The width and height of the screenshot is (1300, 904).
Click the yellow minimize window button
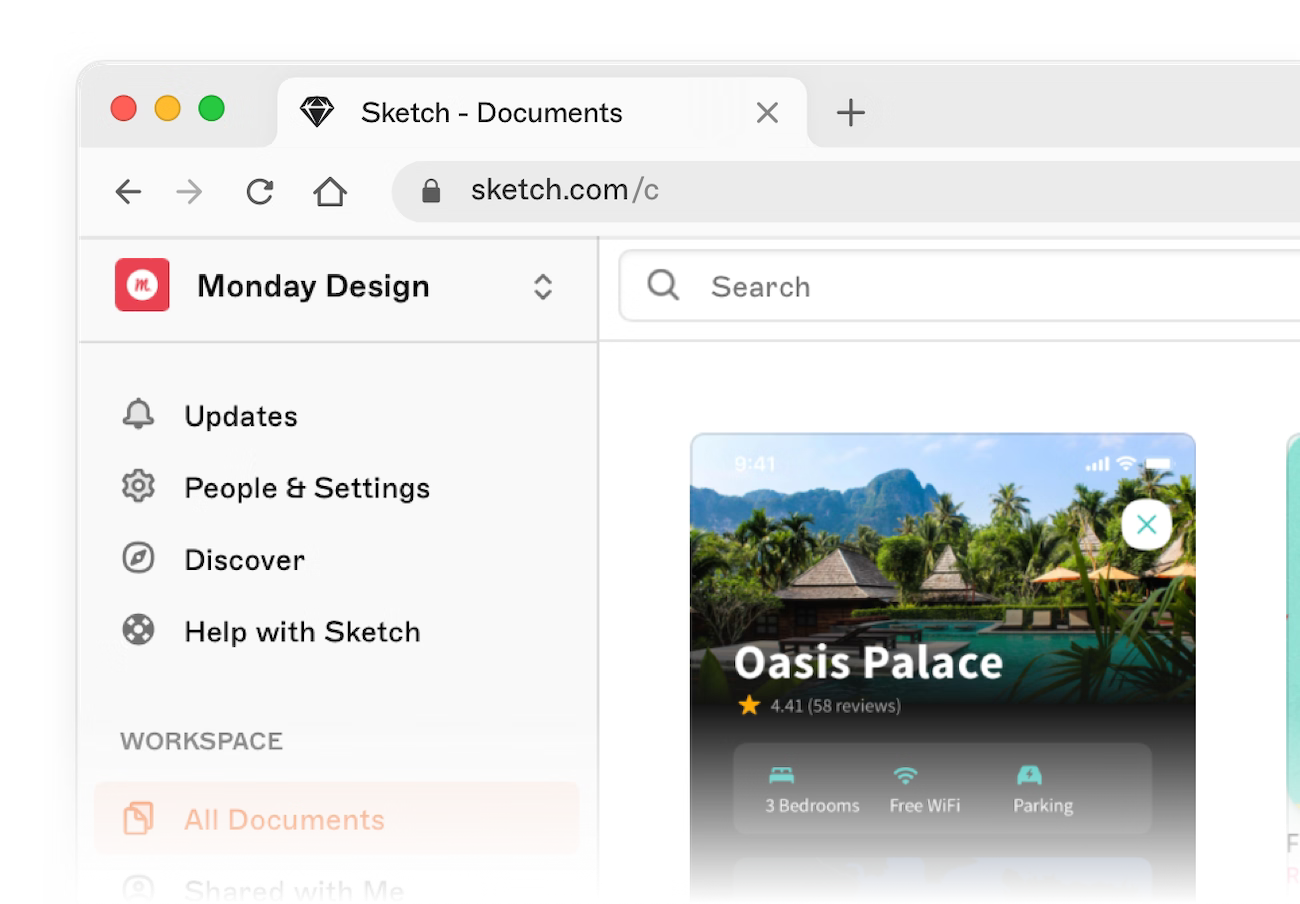pyautogui.click(x=167, y=108)
